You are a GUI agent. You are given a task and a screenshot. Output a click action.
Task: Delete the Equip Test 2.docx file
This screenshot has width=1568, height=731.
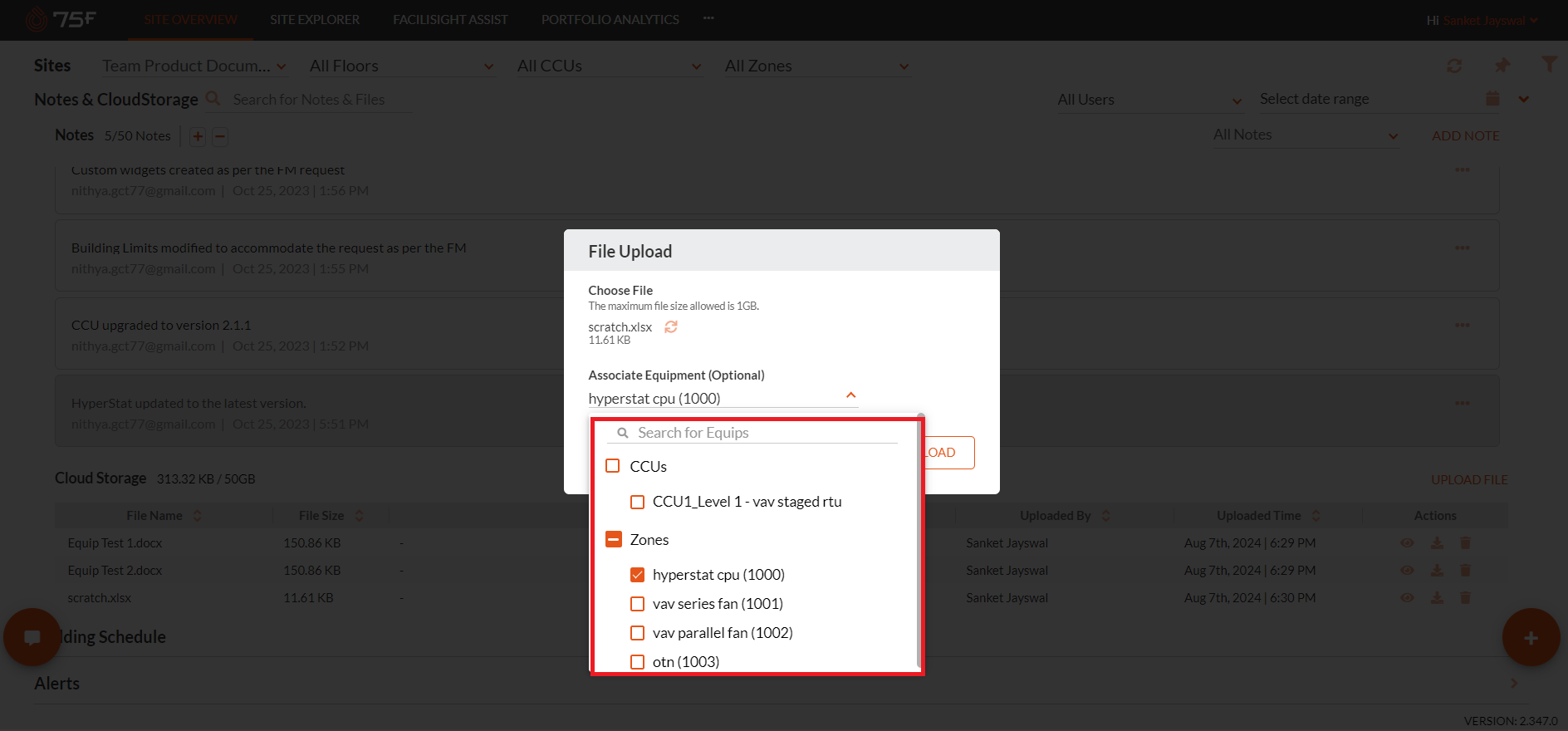pos(1465,570)
